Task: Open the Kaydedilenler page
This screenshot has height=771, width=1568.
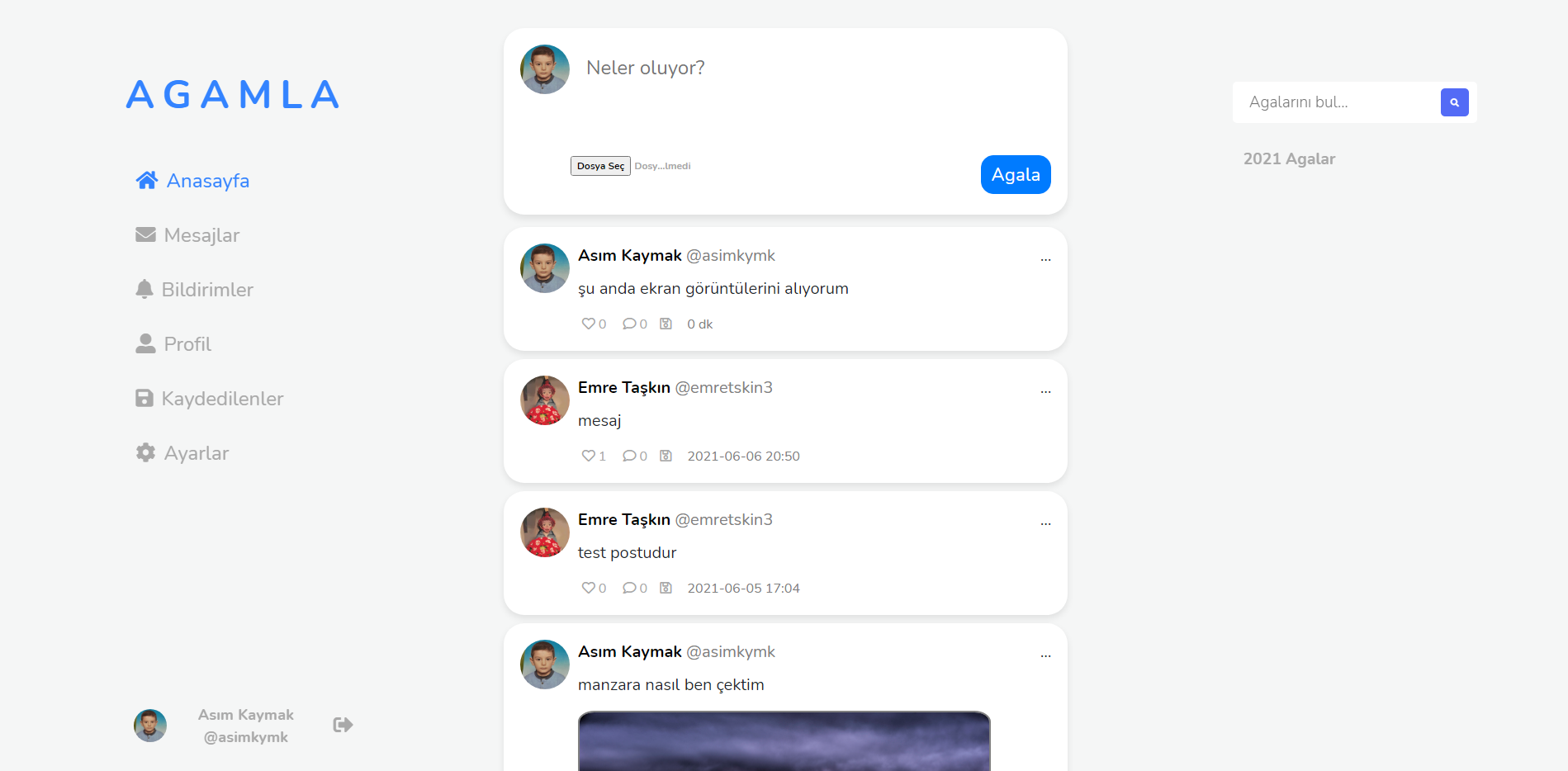Action: pyautogui.click(x=209, y=399)
